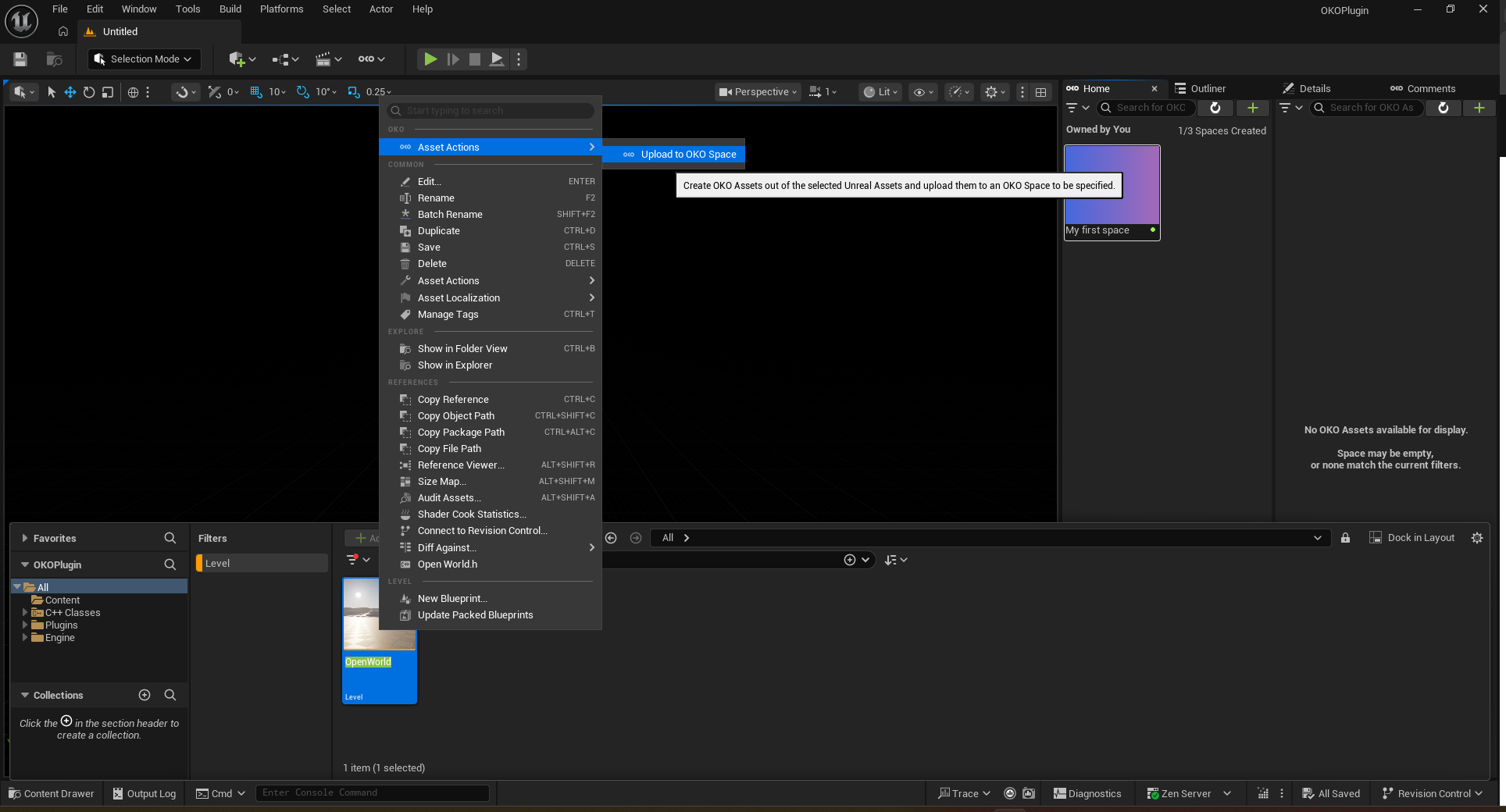This screenshot has height=812, width=1506.
Task: Open the My first space thumbnail
Action: point(1112,192)
